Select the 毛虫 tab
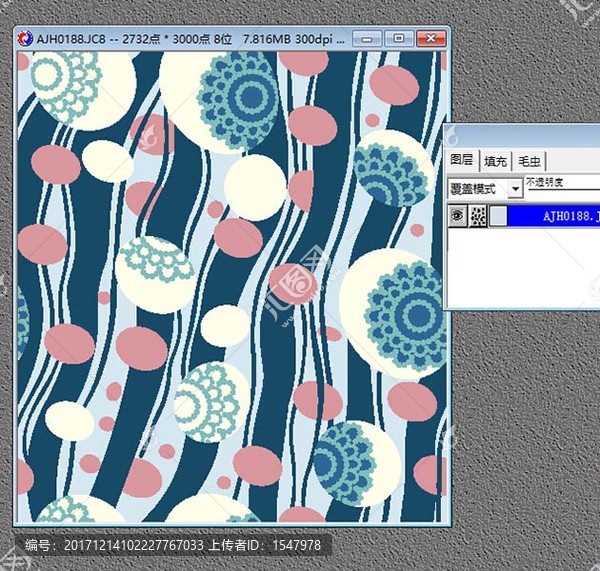This screenshot has width=600, height=571. pyautogui.click(x=529, y=161)
